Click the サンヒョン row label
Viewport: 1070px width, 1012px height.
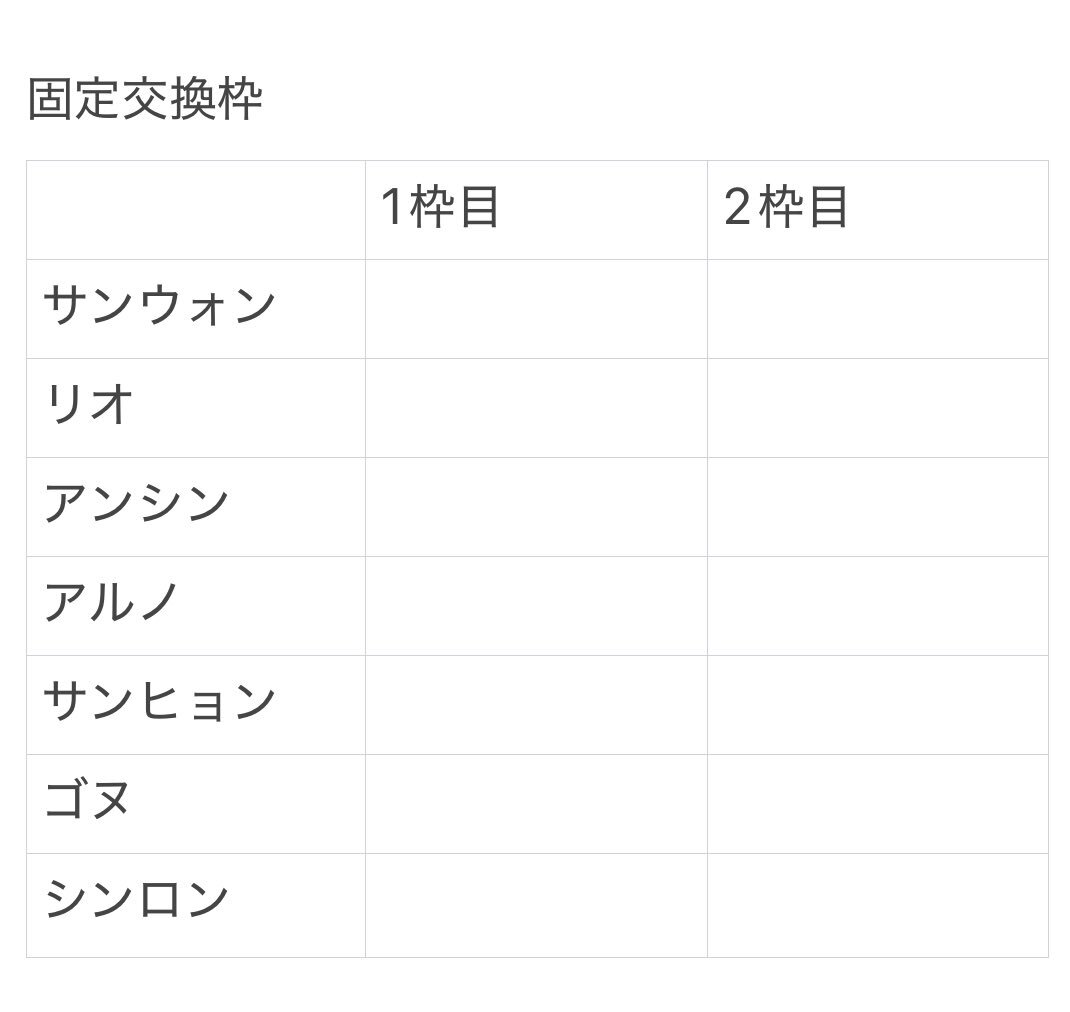(x=160, y=702)
